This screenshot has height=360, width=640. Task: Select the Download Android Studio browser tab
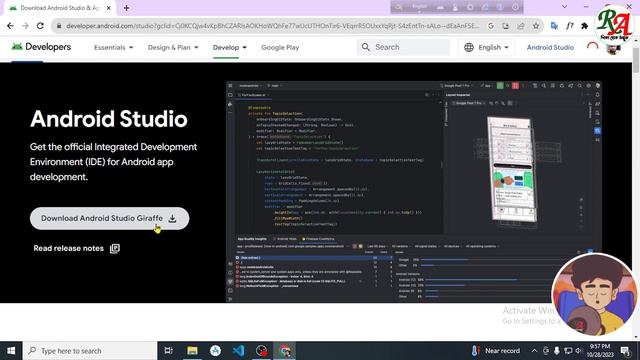click(60, 8)
